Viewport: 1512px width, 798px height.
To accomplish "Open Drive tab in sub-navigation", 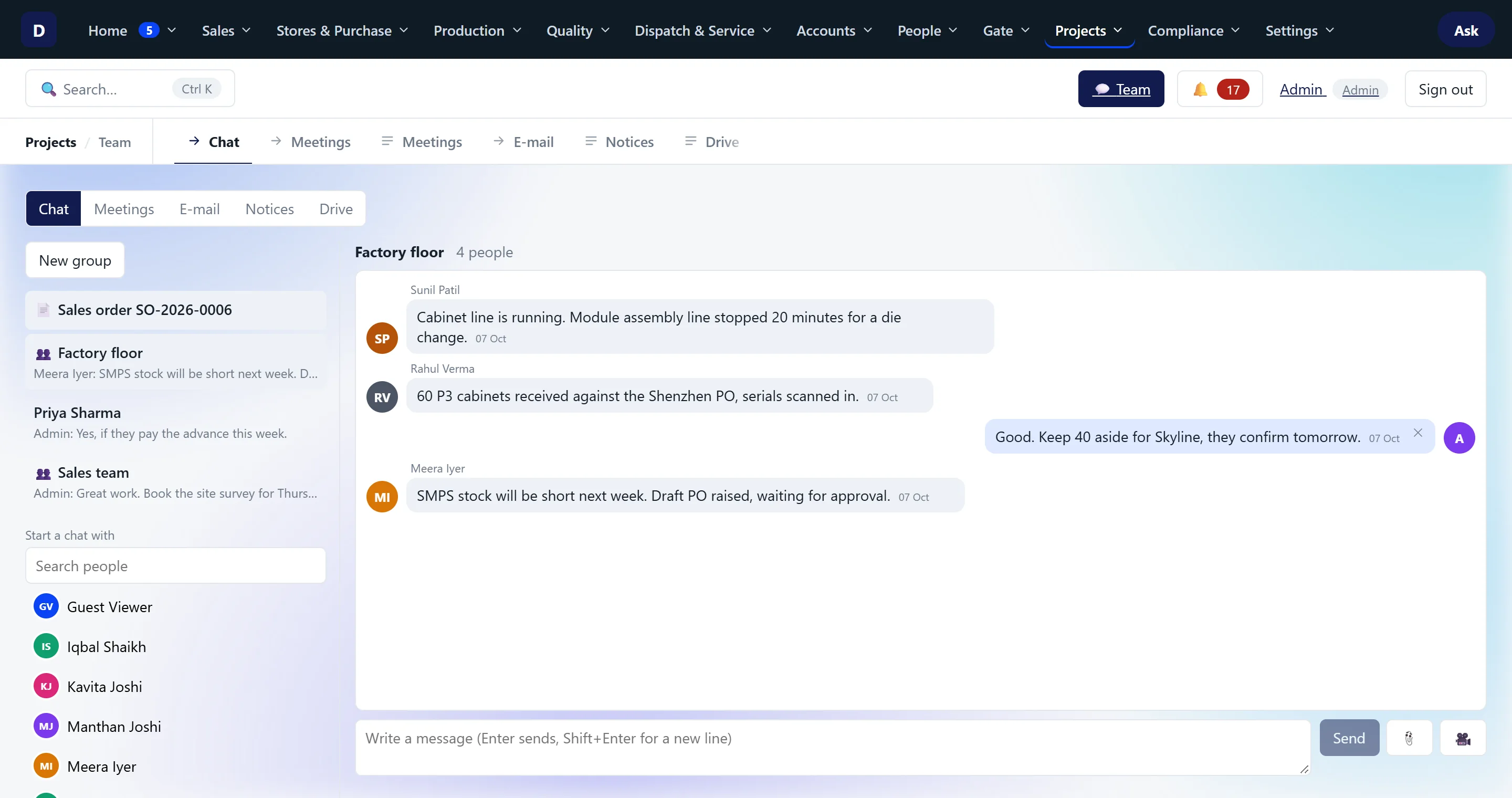I will 712,142.
